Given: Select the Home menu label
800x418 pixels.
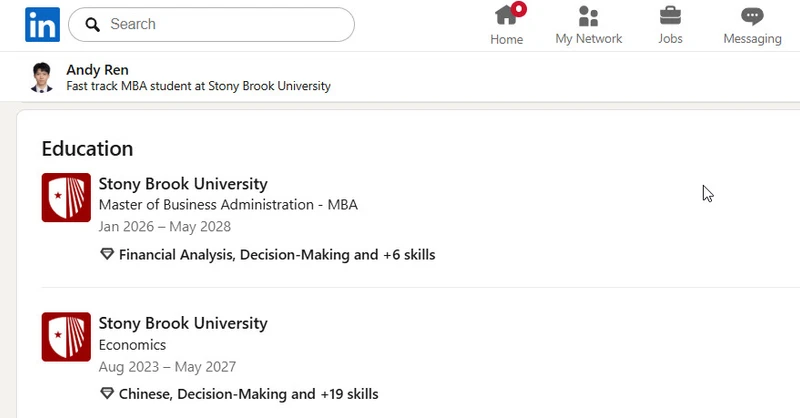Looking at the screenshot, I should click(x=507, y=39).
